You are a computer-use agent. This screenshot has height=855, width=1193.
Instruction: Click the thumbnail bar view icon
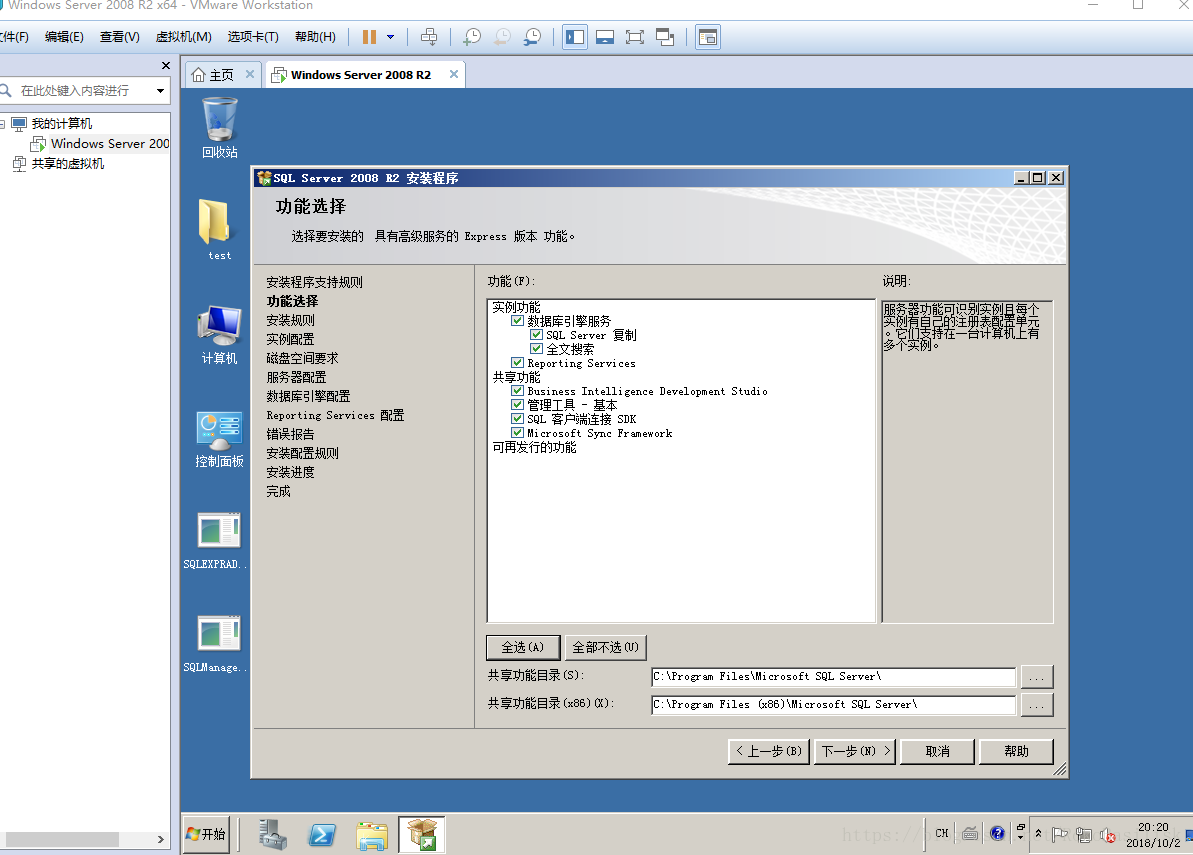(x=605, y=37)
